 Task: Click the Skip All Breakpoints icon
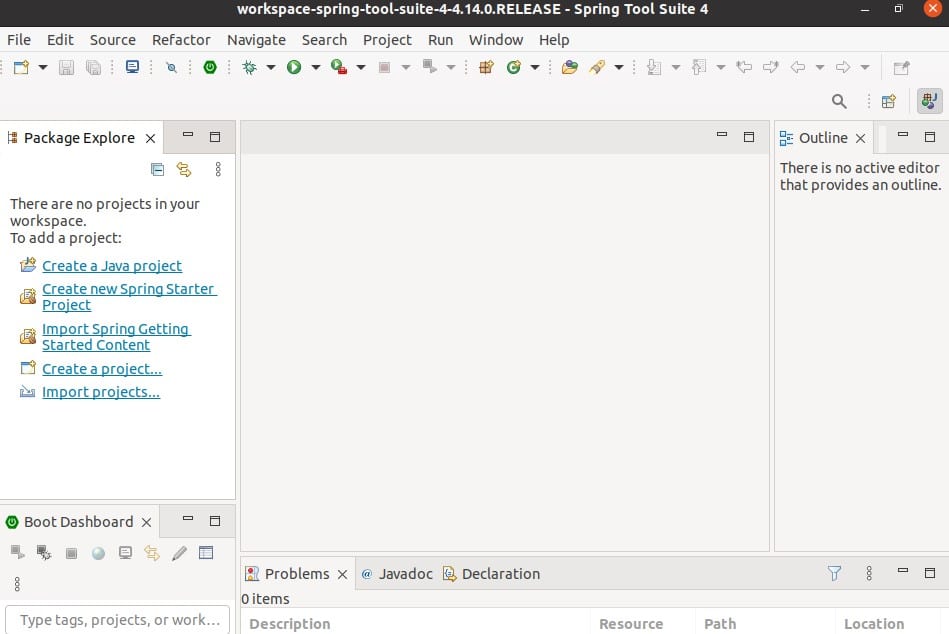171,67
